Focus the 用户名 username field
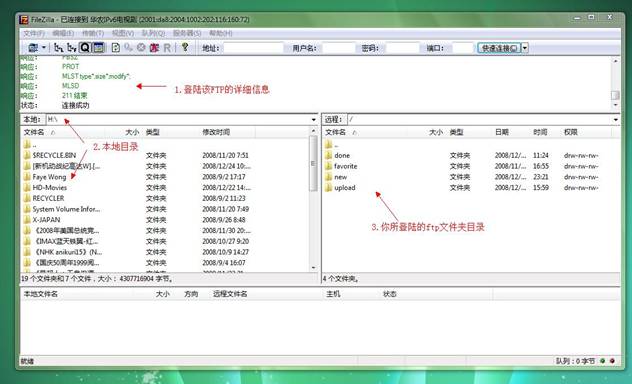This screenshot has height=384, width=632. pyautogui.click(x=339, y=48)
